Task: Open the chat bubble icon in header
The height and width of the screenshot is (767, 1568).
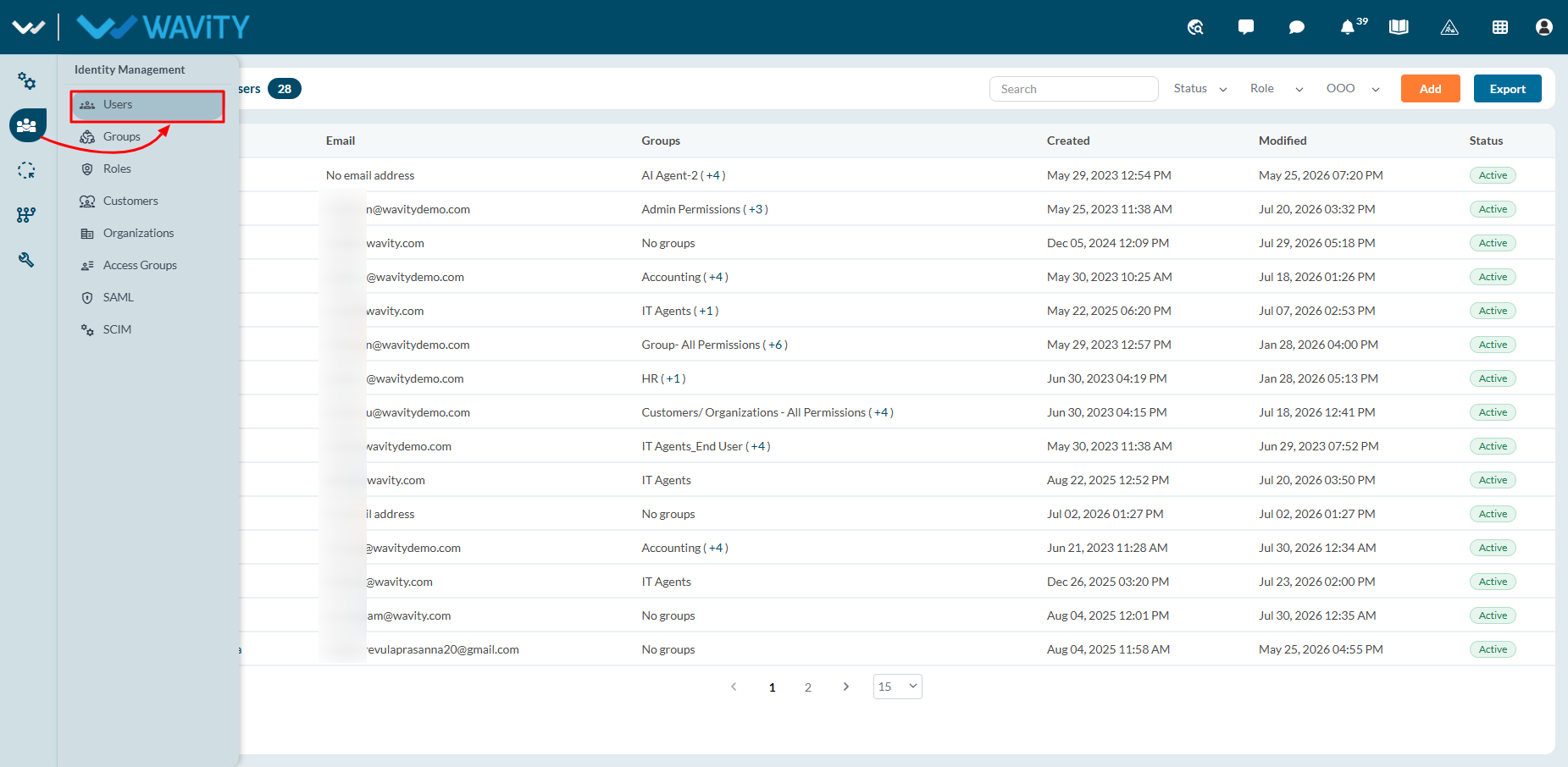Action: [1296, 27]
